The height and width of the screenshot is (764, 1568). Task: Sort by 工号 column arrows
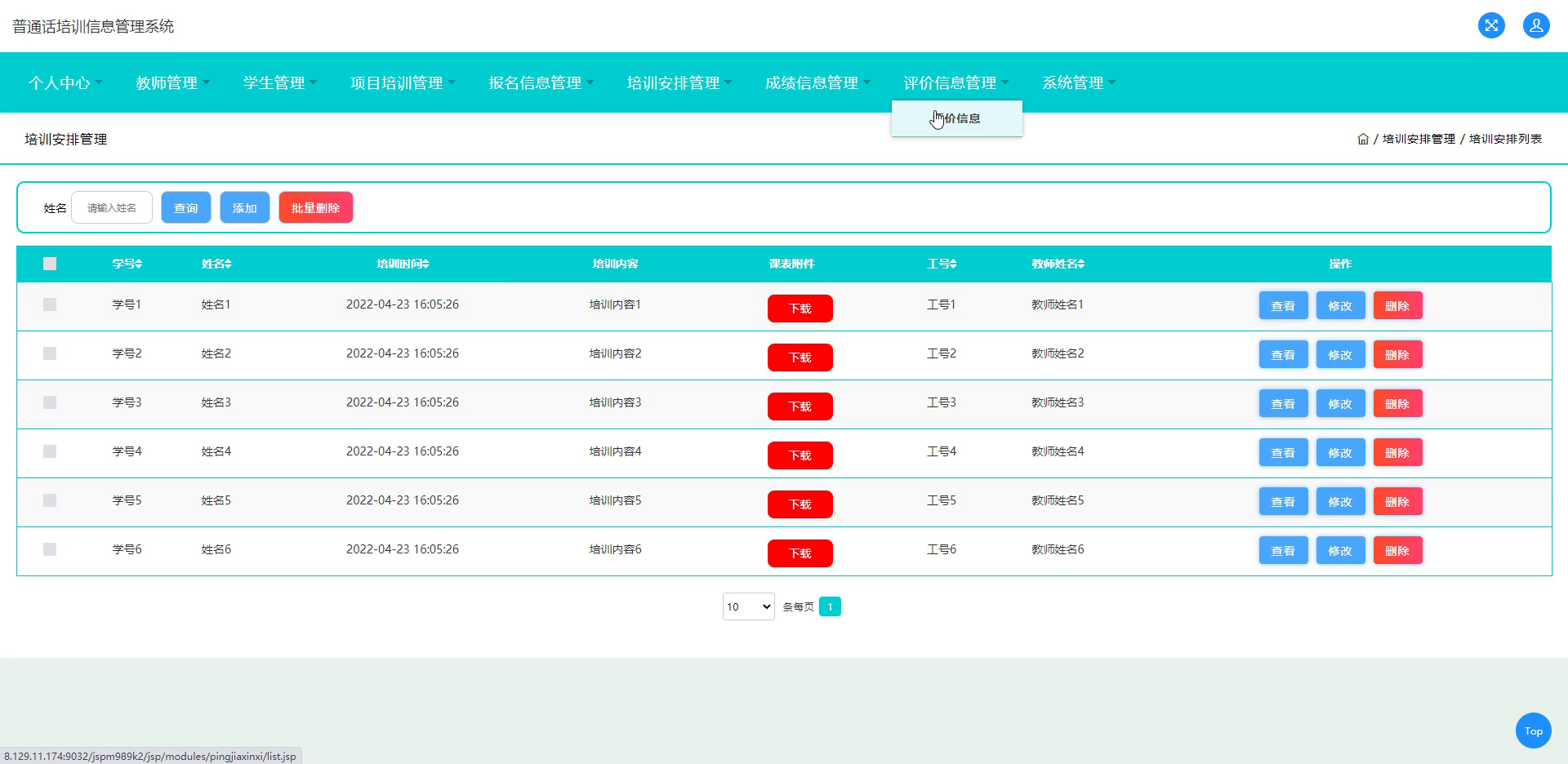pos(953,264)
